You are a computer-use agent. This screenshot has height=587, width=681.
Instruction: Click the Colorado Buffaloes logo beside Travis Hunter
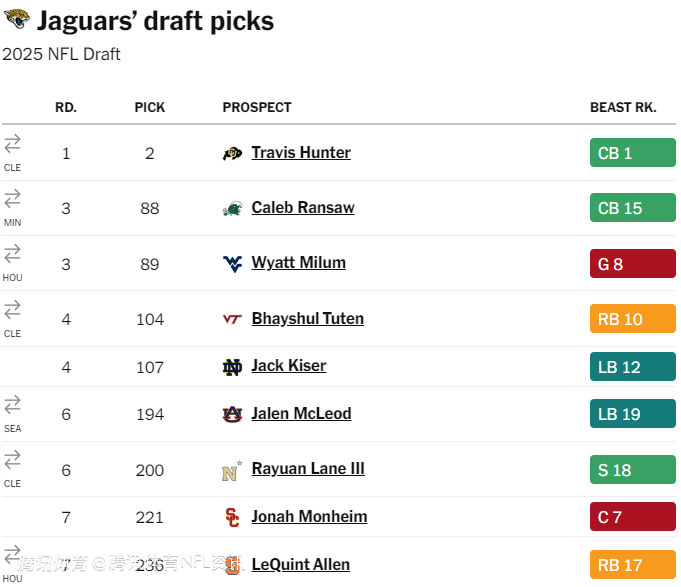[x=232, y=153]
